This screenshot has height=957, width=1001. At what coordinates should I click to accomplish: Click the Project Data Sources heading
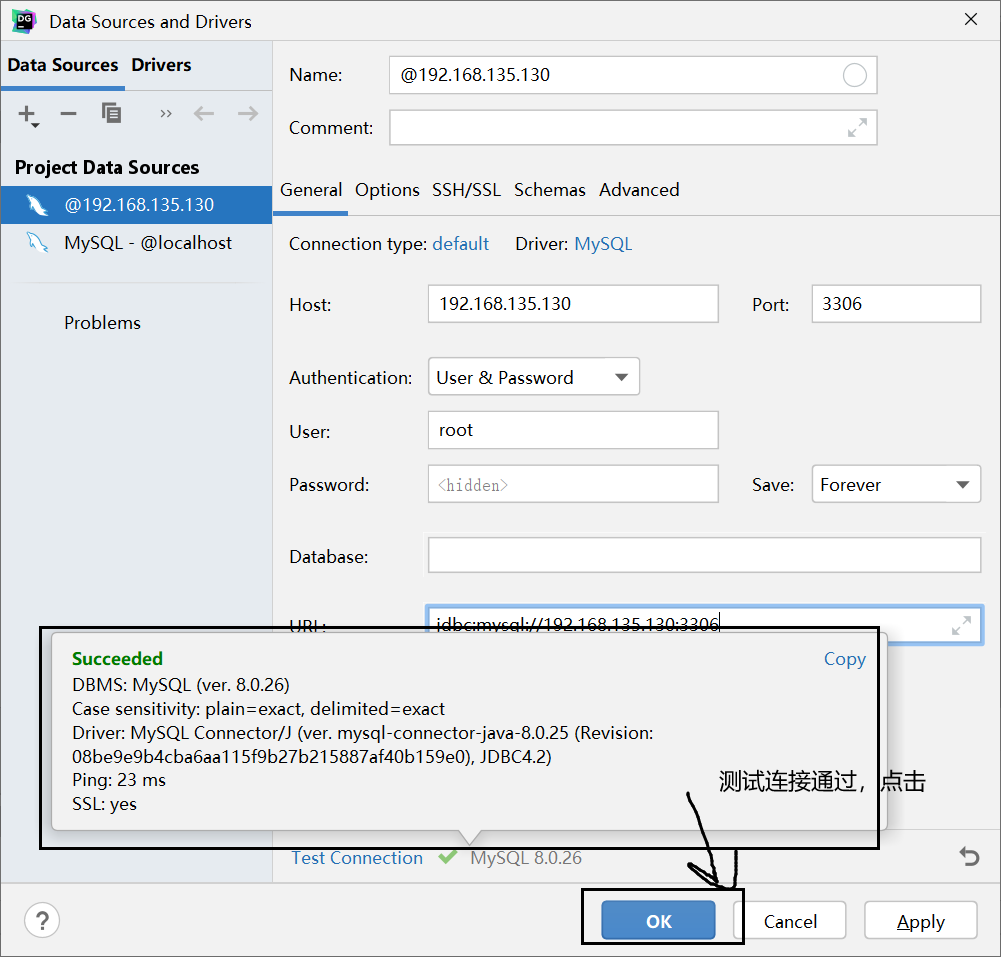click(x=107, y=167)
